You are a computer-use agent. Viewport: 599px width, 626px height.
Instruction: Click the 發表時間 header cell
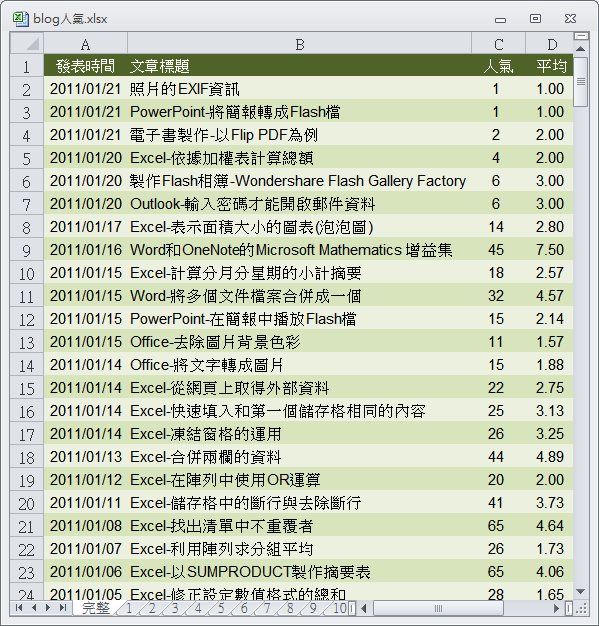pos(85,65)
